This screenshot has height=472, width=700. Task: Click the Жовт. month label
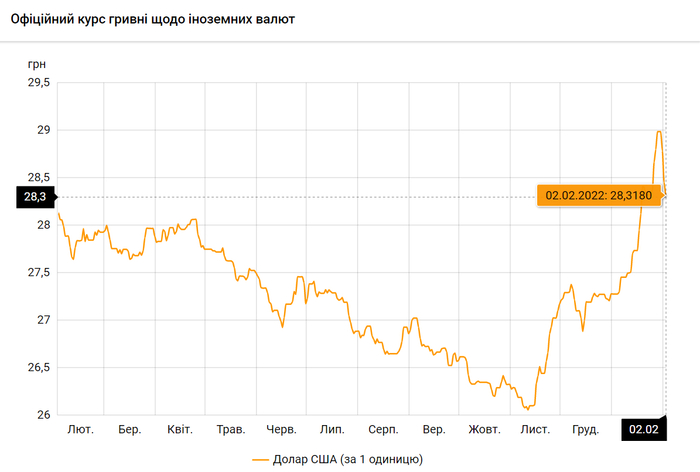point(485,430)
